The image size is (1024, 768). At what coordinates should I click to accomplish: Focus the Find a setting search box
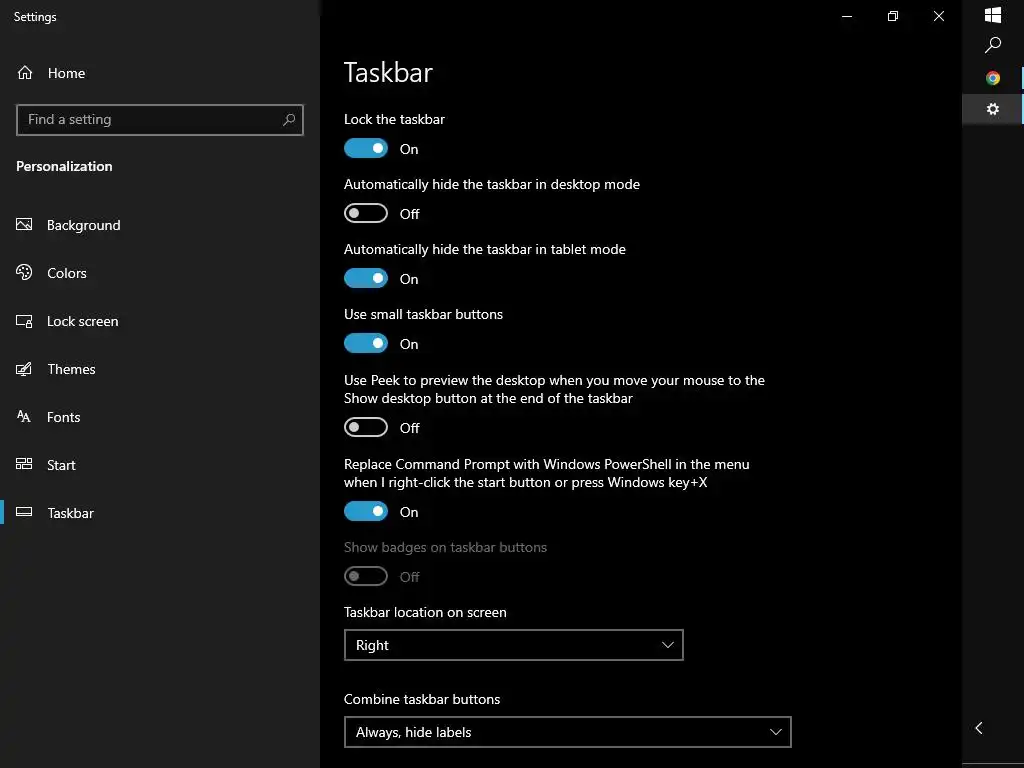[x=150, y=120]
